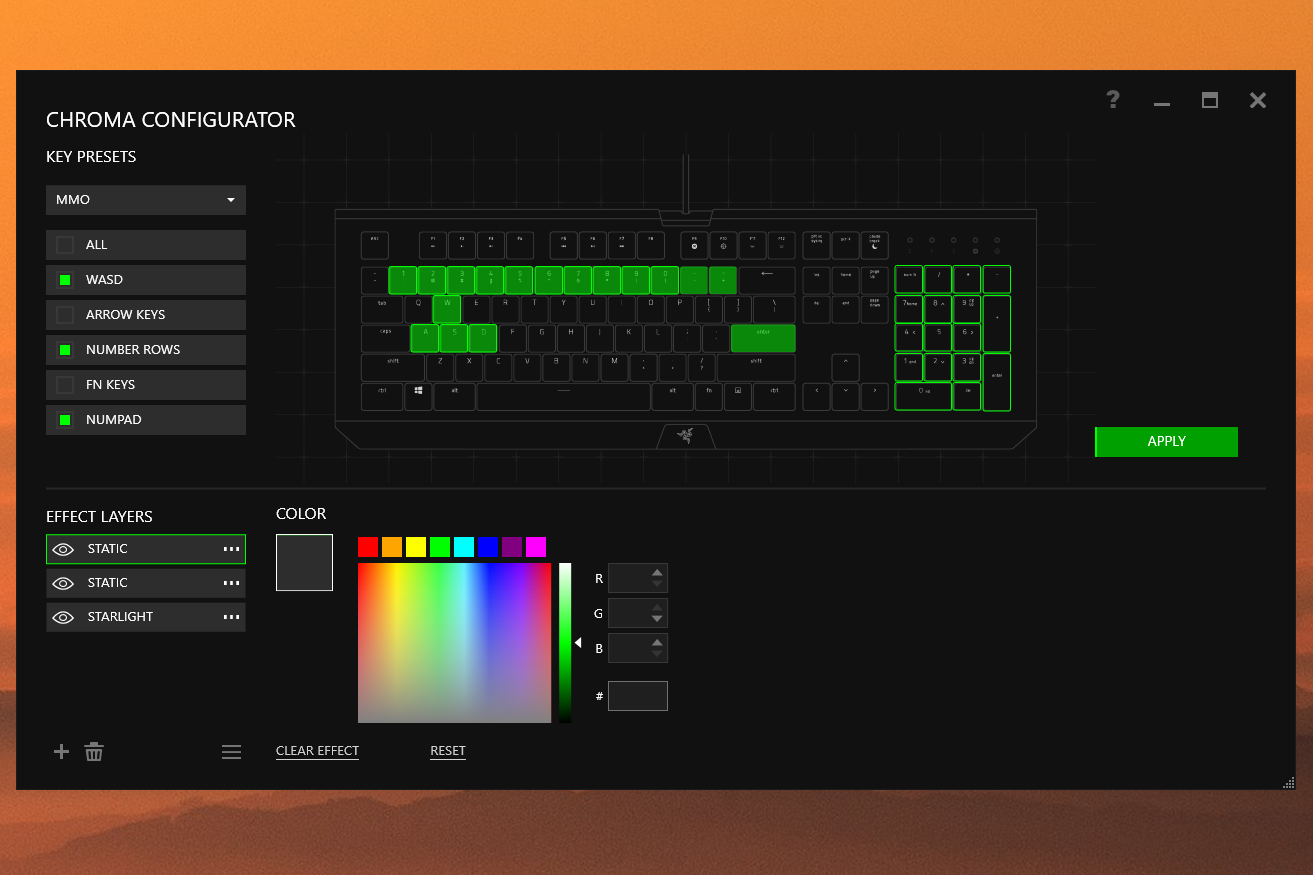The height and width of the screenshot is (875, 1313).
Task: Click the CLEAR EFFECT link
Action: (x=317, y=751)
